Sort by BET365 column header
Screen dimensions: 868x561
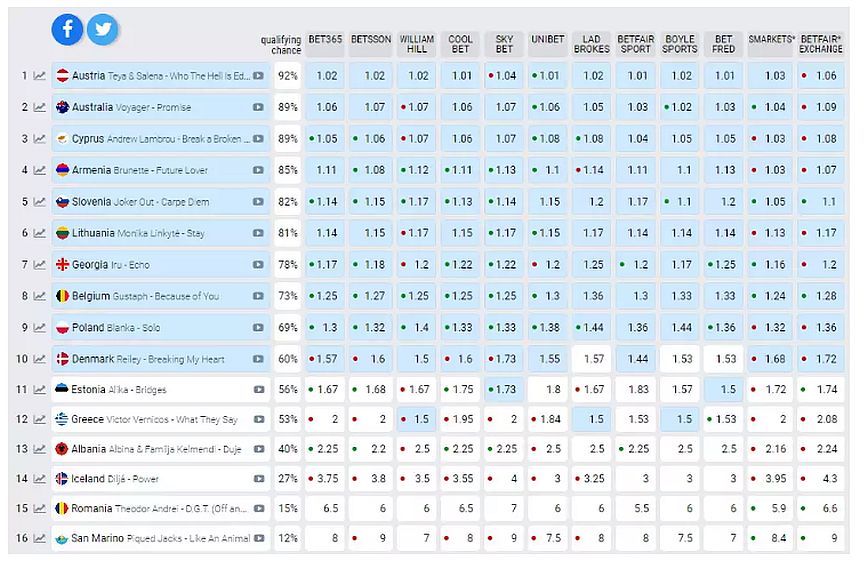[x=325, y=40]
